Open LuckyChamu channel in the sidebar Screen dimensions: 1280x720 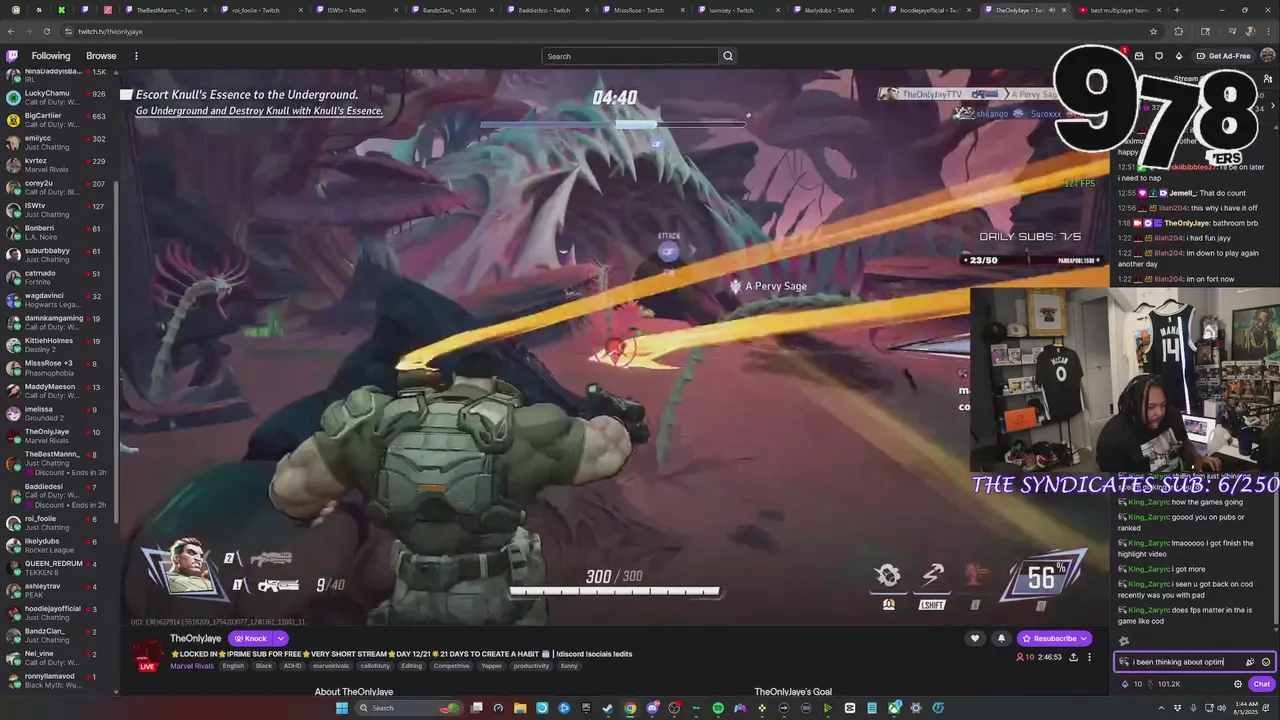pyautogui.click(x=60, y=97)
